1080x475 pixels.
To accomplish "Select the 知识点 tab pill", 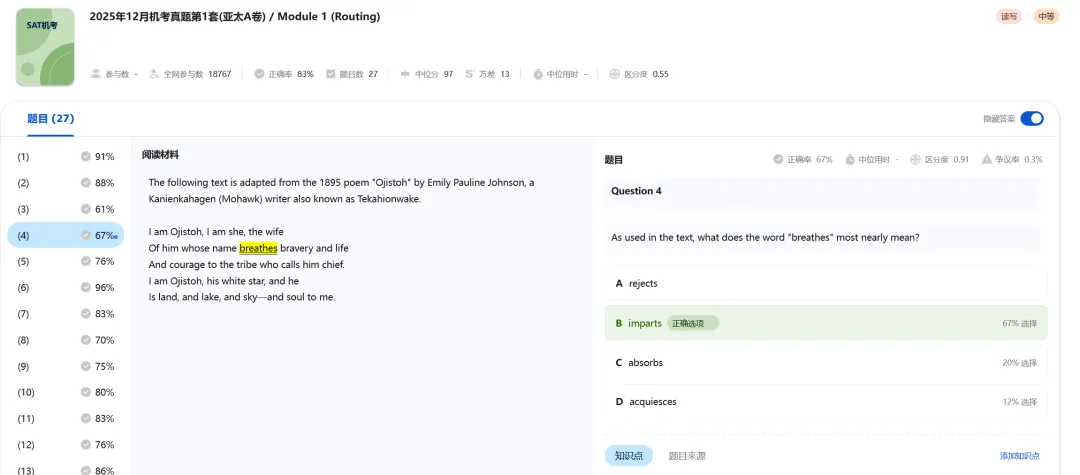I will 629,455.
